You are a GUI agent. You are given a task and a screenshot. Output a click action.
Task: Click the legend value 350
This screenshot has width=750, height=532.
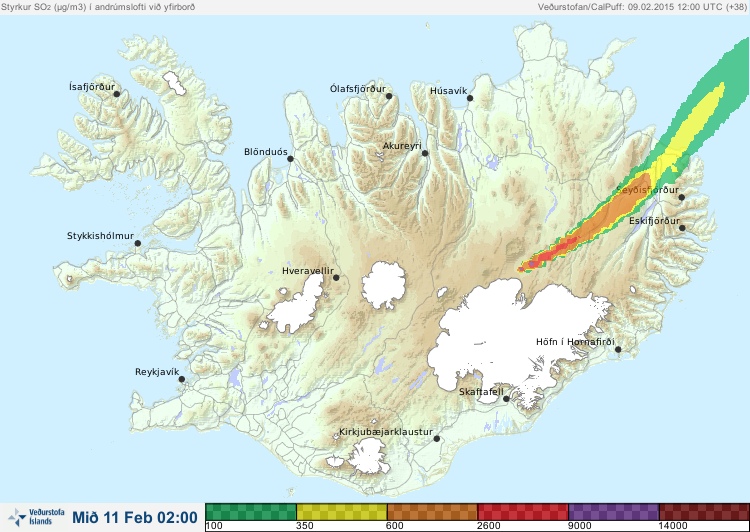tap(305, 526)
